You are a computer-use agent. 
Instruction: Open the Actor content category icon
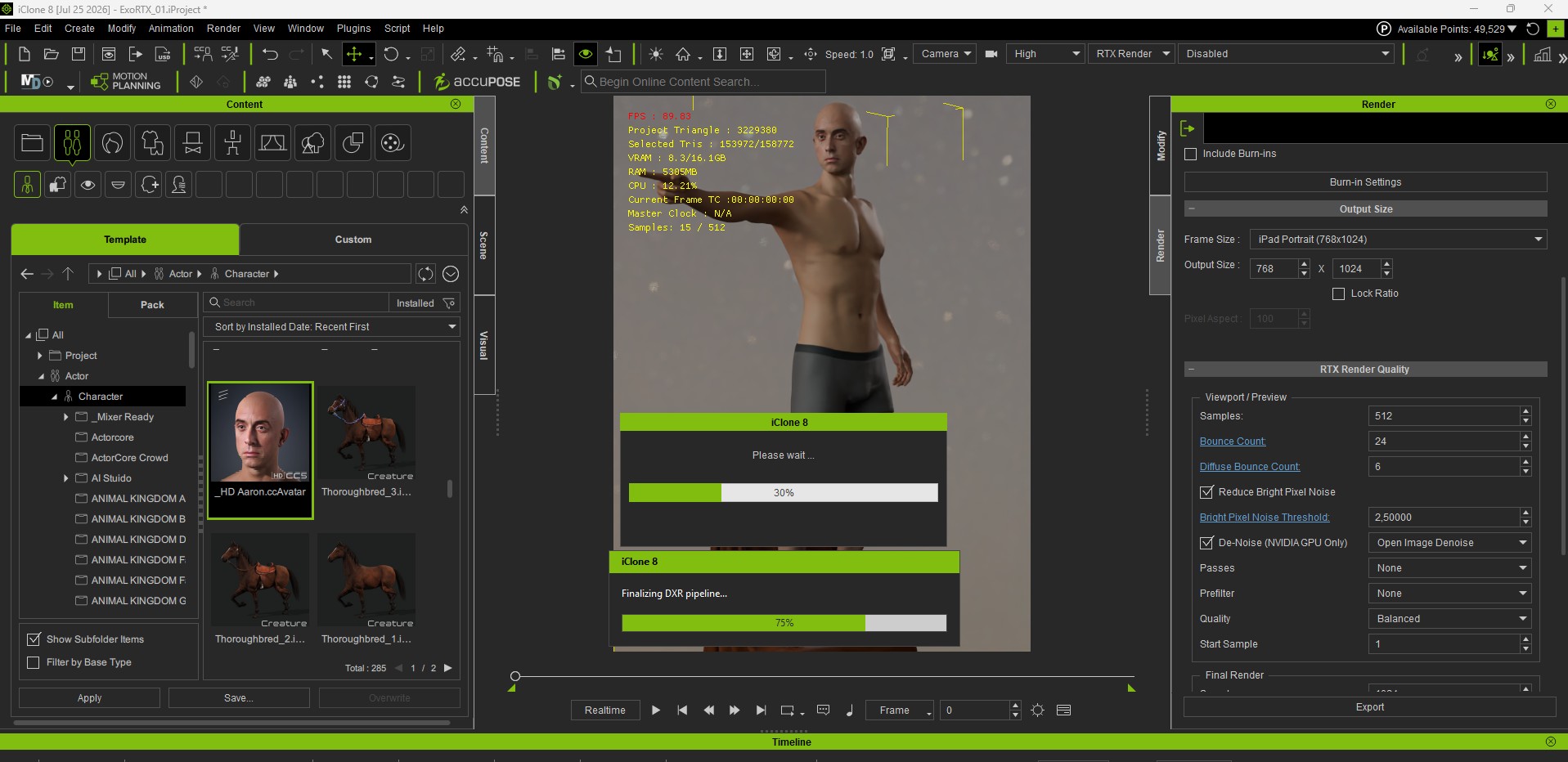72,143
